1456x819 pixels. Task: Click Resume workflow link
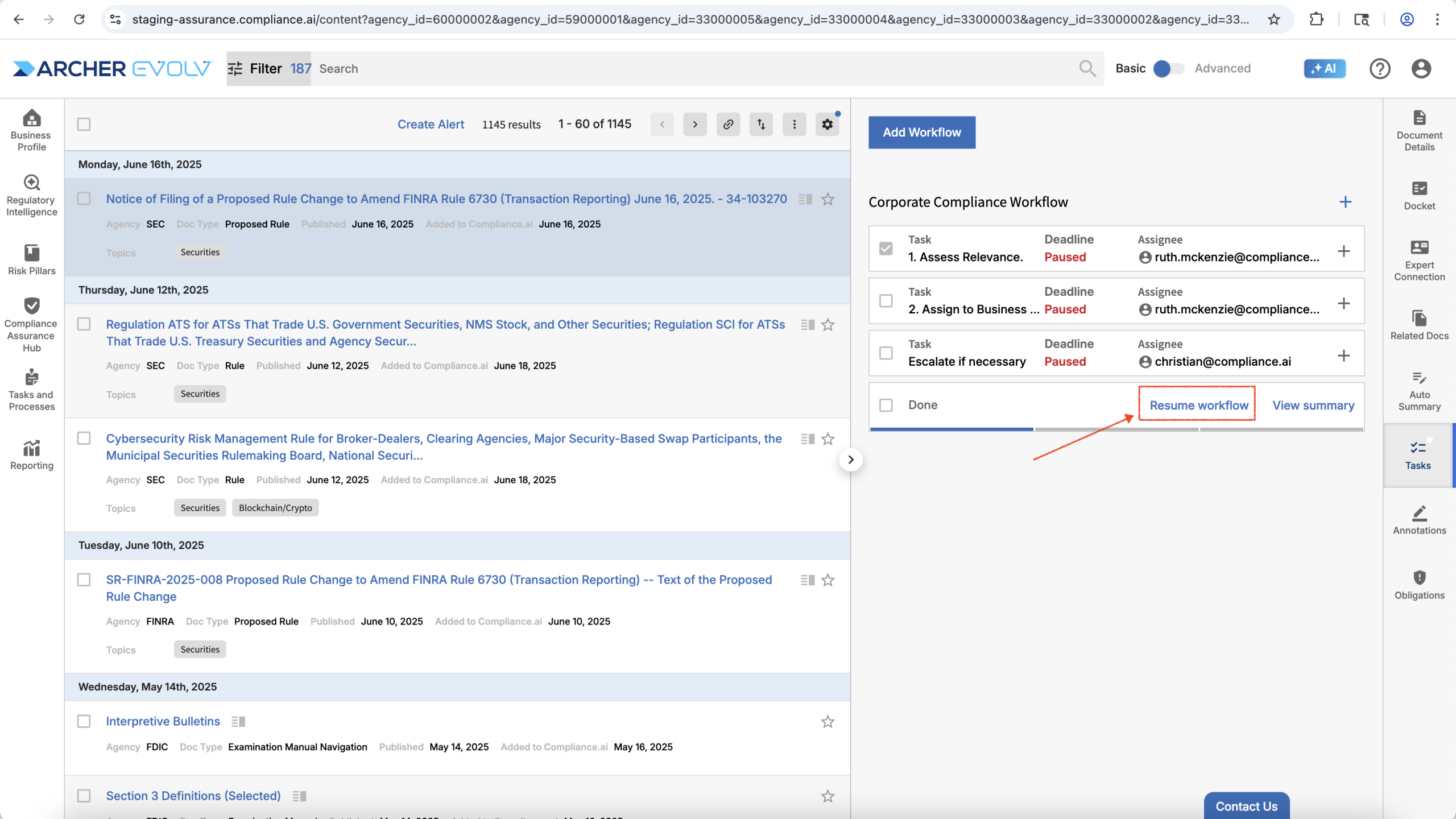point(1199,405)
